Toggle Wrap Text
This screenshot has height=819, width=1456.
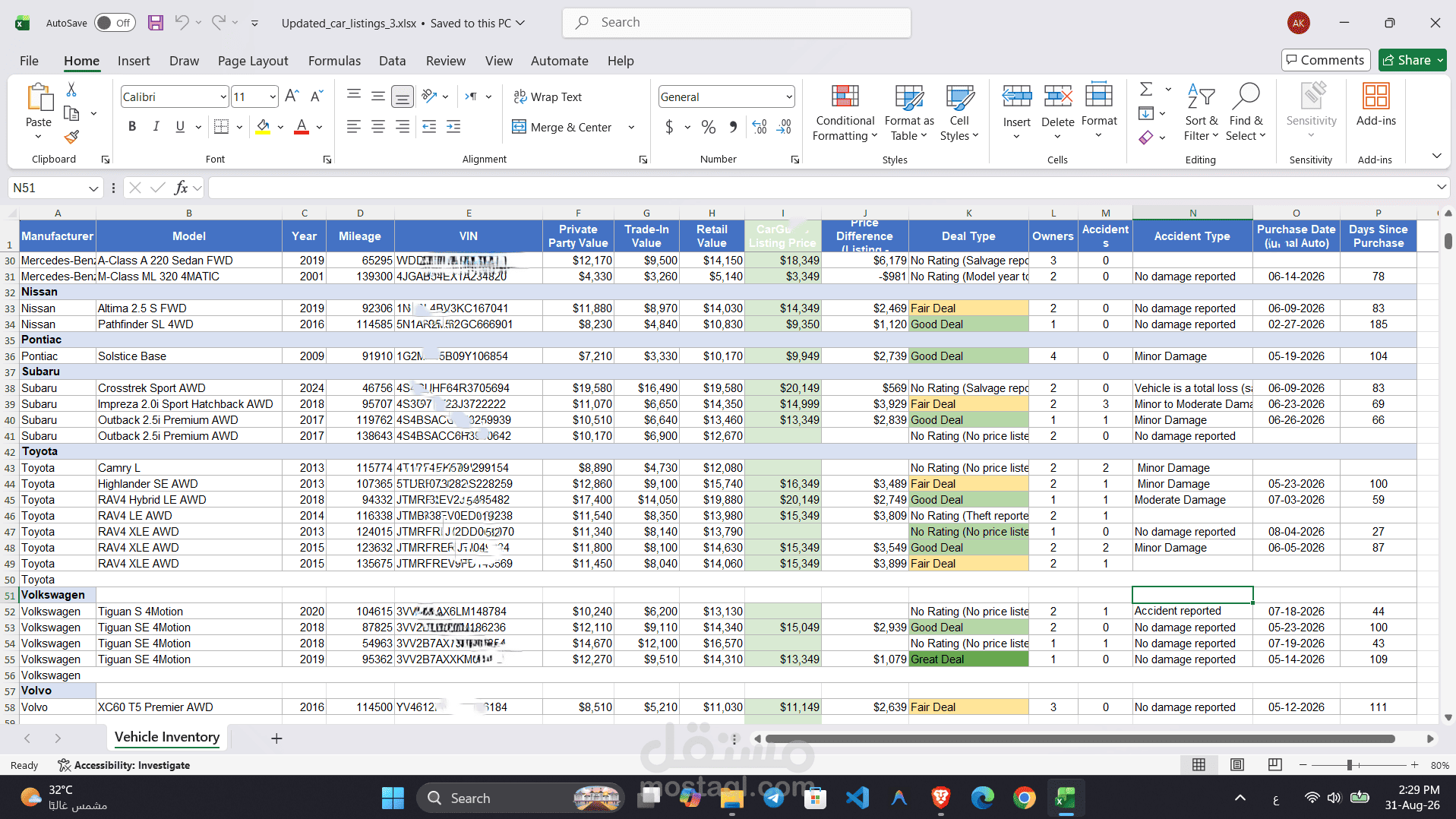[x=548, y=96]
